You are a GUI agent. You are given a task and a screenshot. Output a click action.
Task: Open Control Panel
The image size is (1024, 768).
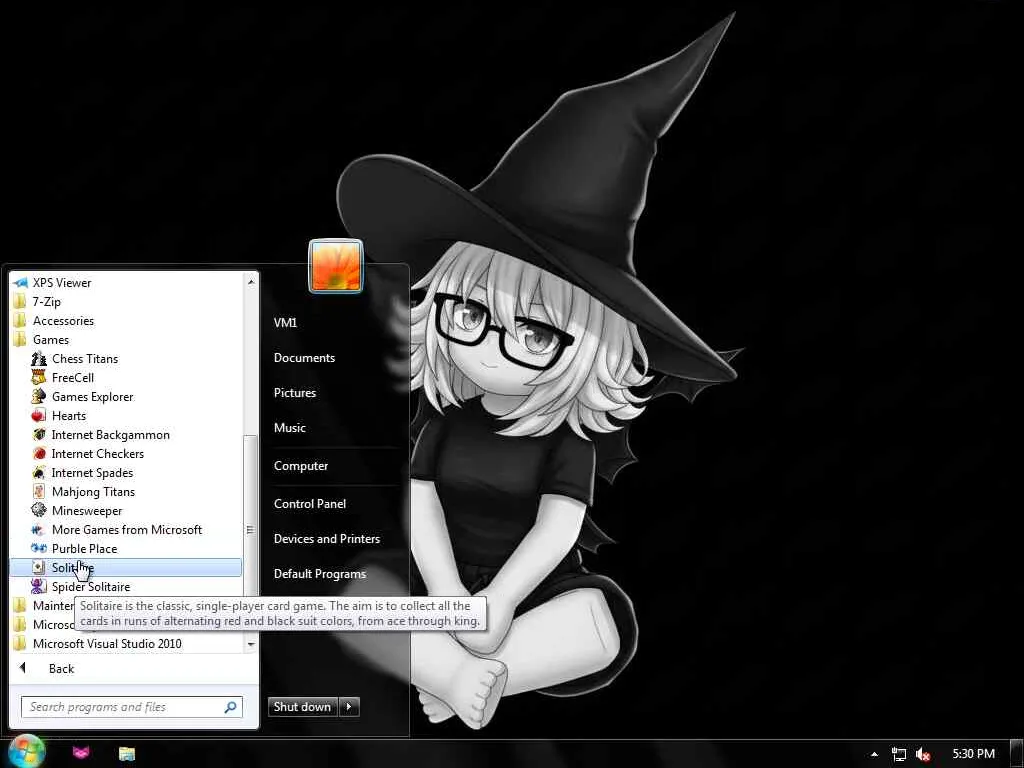(310, 504)
